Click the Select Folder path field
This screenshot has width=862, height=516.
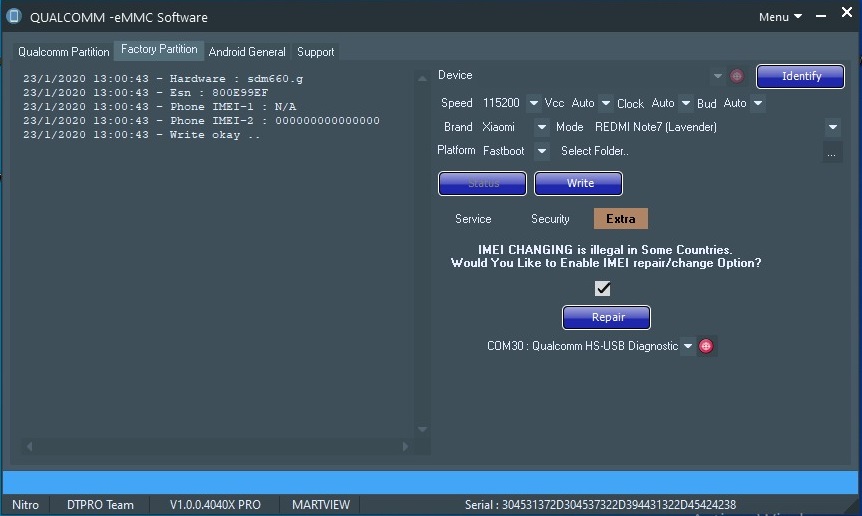689,151
